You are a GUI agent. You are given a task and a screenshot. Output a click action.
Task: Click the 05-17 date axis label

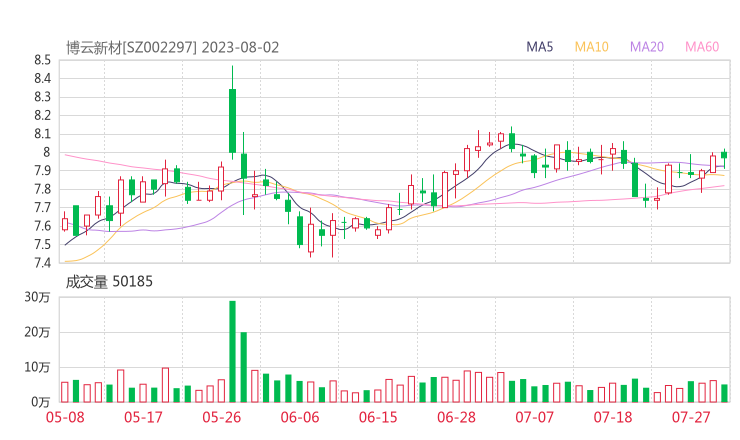click(143, 417)
